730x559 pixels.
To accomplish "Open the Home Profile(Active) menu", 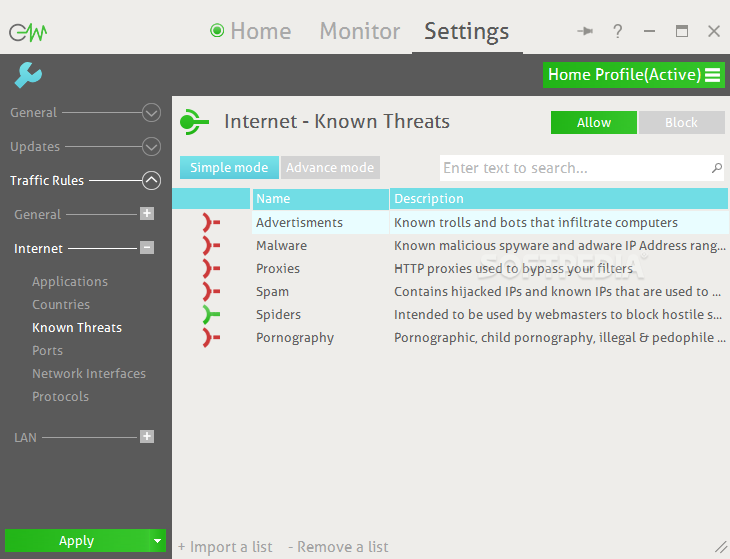I will click(x=634, y=75).
